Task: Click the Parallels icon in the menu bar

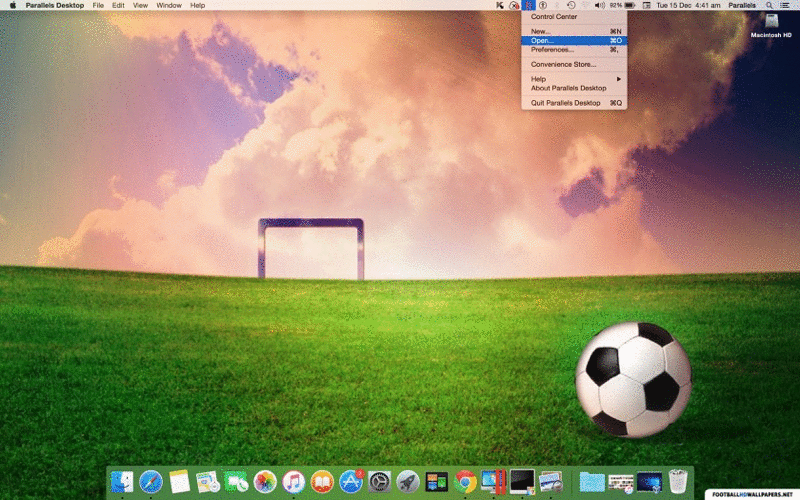Action: point(528,5)
